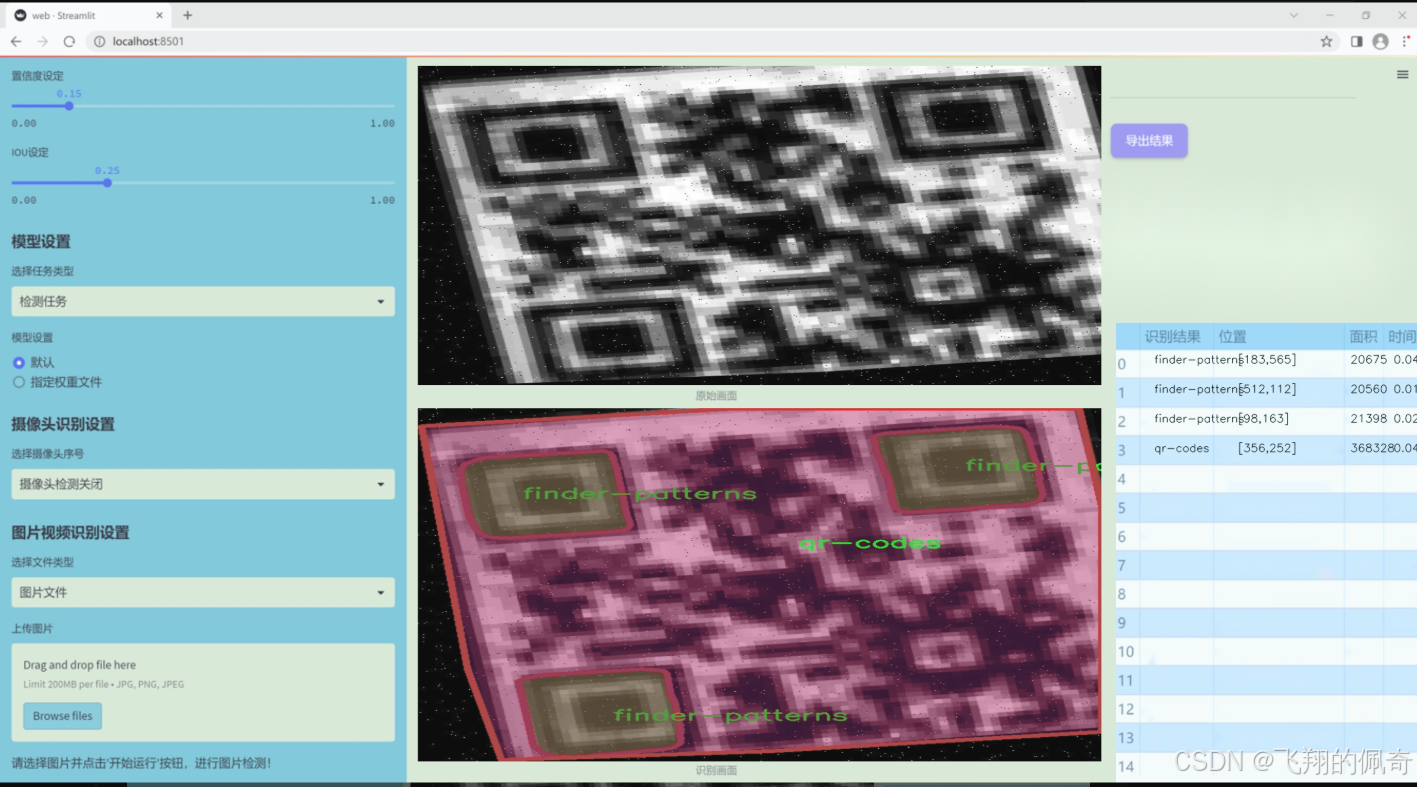Open the 摄像头检测关闭 camera dropdown

203,484
